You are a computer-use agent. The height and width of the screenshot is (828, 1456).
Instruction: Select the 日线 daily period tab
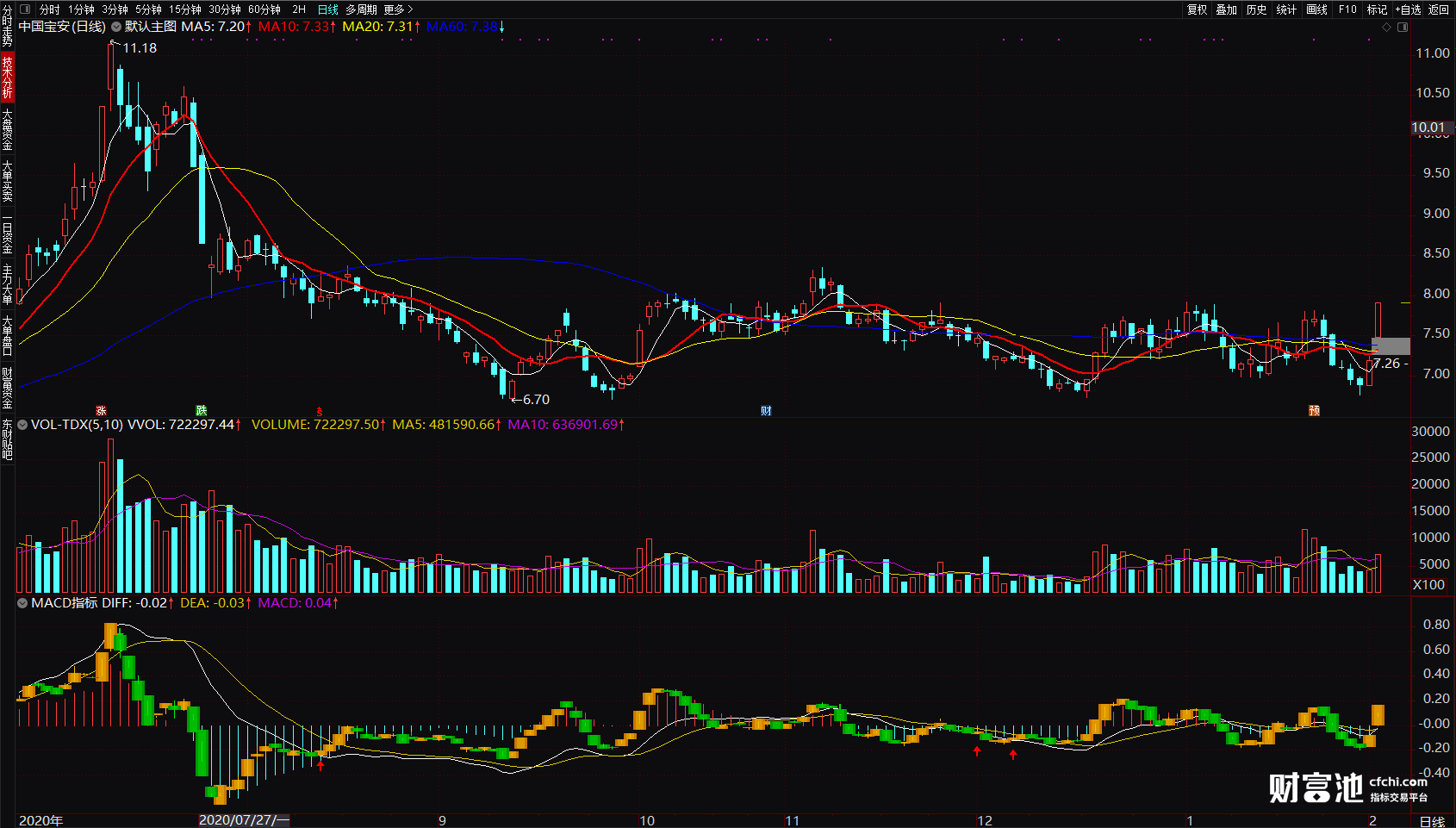[328, 9]
